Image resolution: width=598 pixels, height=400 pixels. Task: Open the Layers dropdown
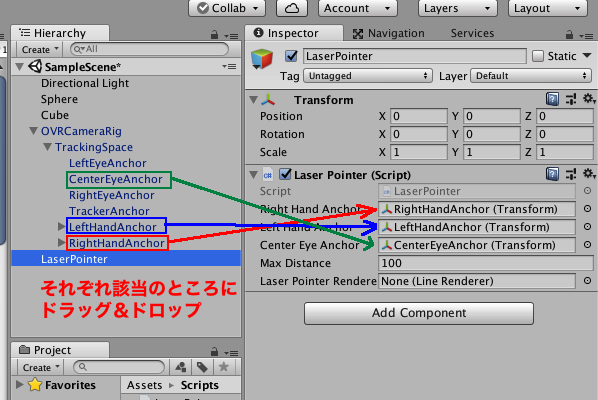[458, 8]
